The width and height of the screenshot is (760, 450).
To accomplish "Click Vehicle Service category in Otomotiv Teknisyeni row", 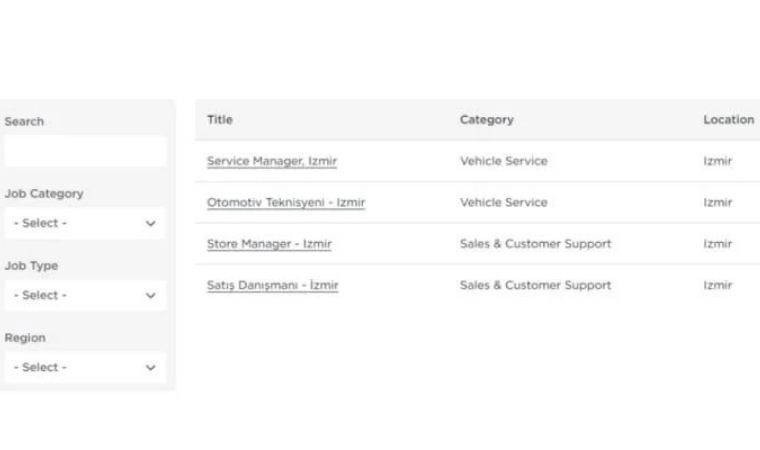I will [x=504, y=202].
